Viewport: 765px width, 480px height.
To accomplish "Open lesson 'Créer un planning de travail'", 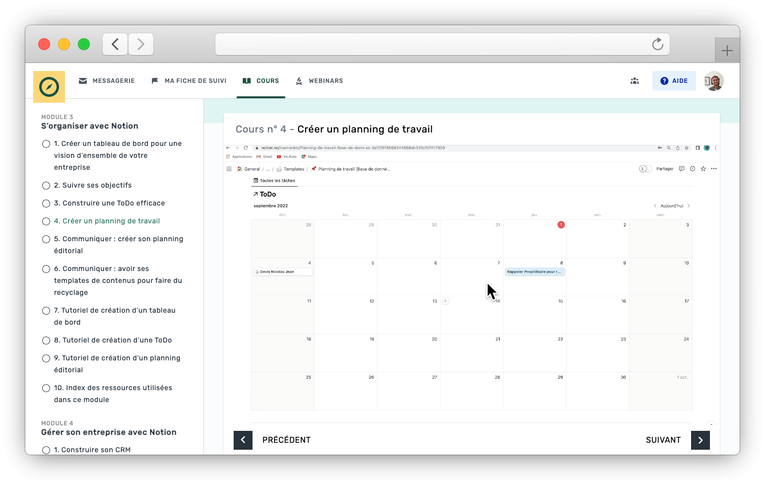I will pyautogui.click(x=107, y=221).
